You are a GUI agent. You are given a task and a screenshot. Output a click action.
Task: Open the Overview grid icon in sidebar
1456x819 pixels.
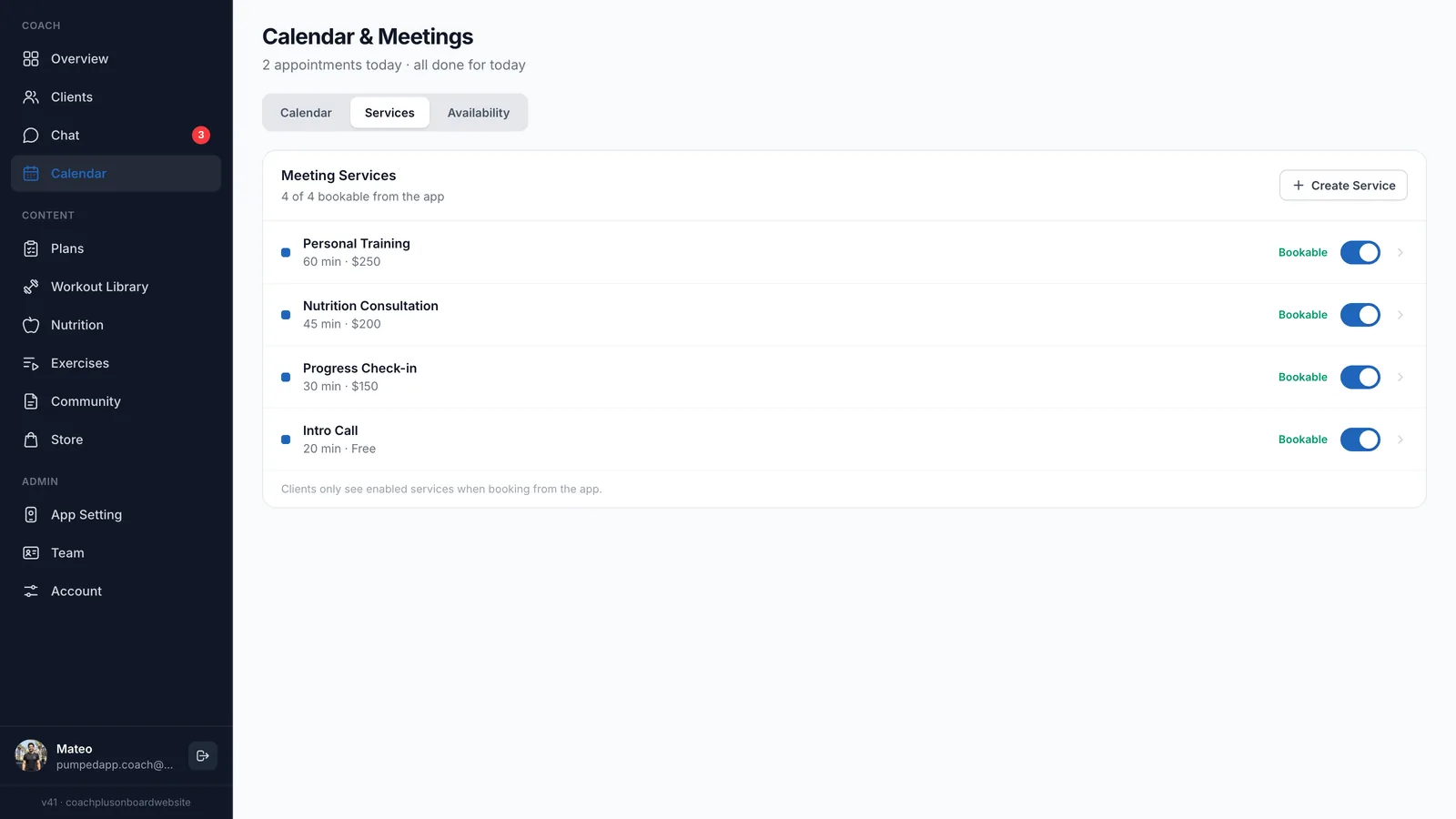click(31, 58)
